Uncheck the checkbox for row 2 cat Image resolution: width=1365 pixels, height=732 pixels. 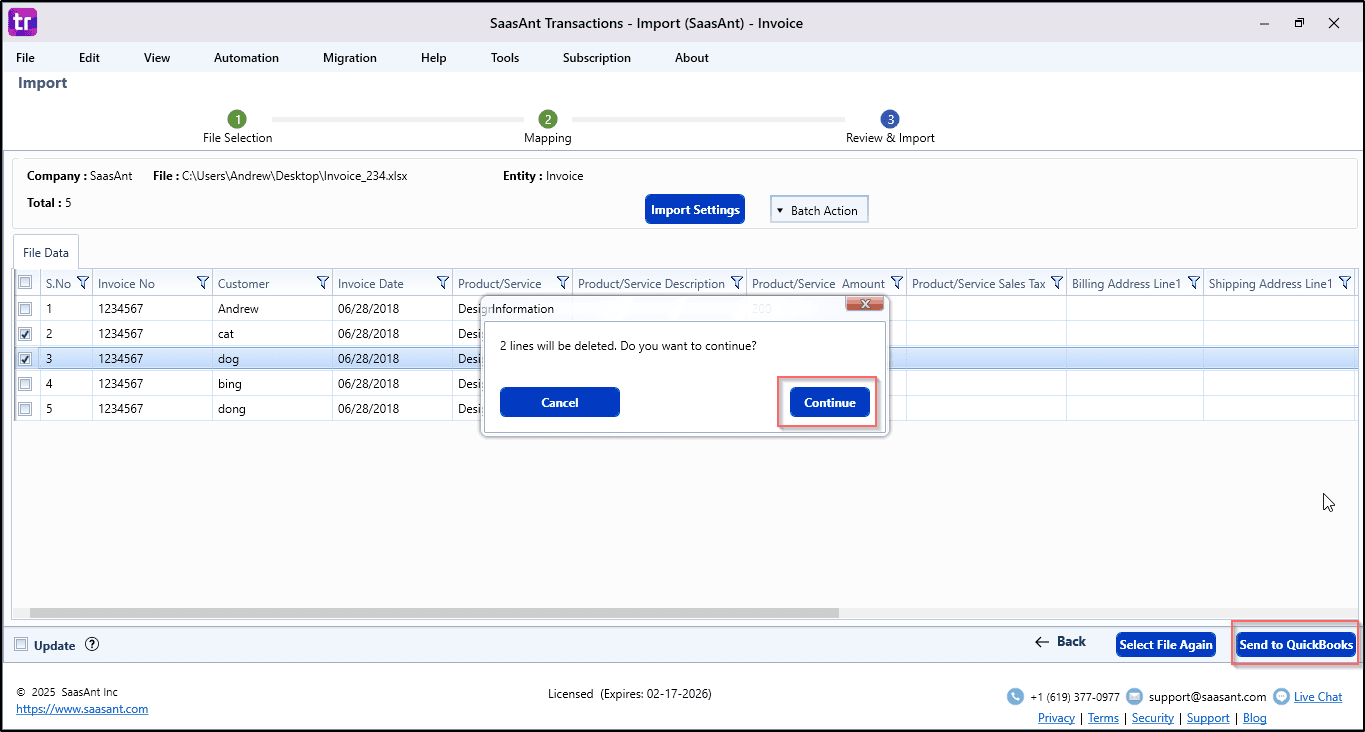click(25, 334)
